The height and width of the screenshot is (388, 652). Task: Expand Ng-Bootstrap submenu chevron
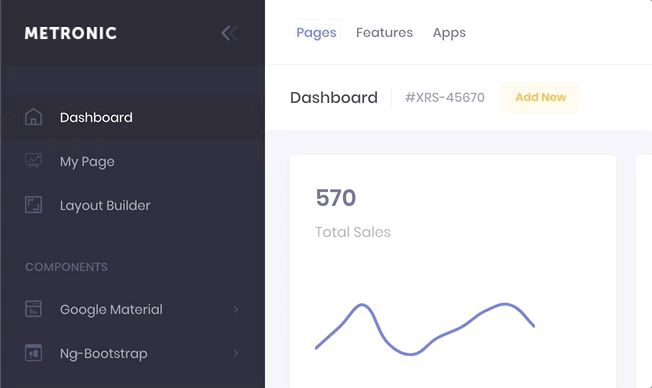pos(236,353)
